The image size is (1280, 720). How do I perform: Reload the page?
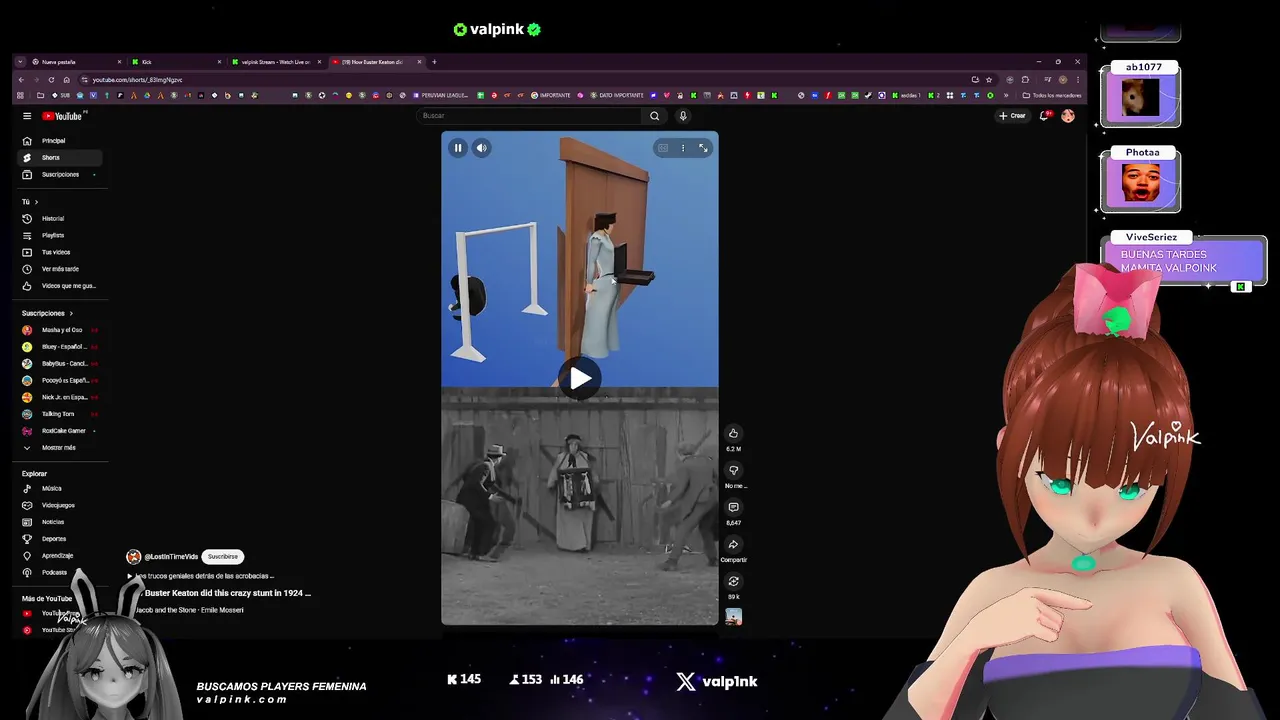pos(51,80)
